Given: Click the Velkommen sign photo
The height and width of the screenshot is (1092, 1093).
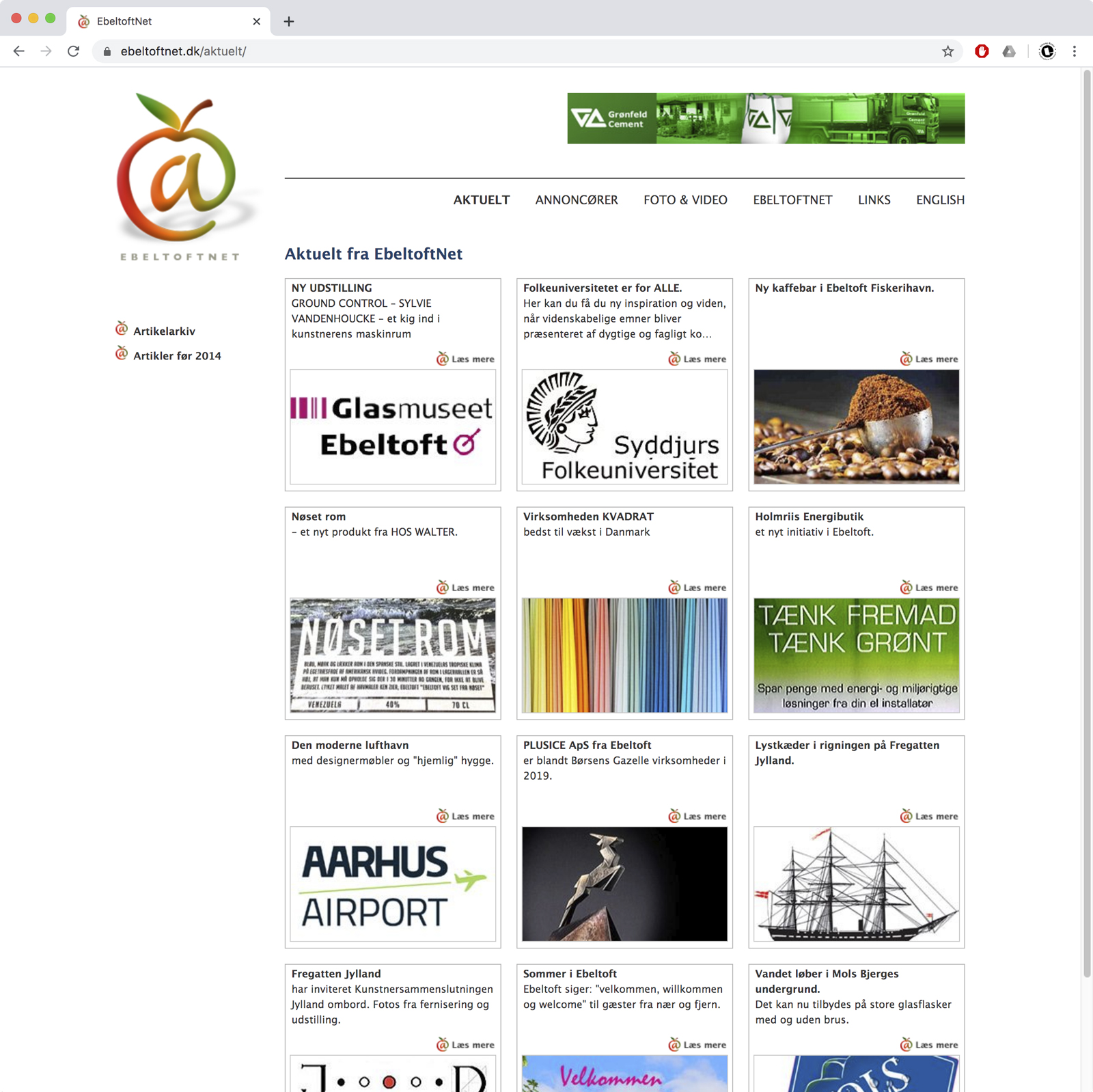Looking at the screenshot, I should click(x=624, y=1074).
